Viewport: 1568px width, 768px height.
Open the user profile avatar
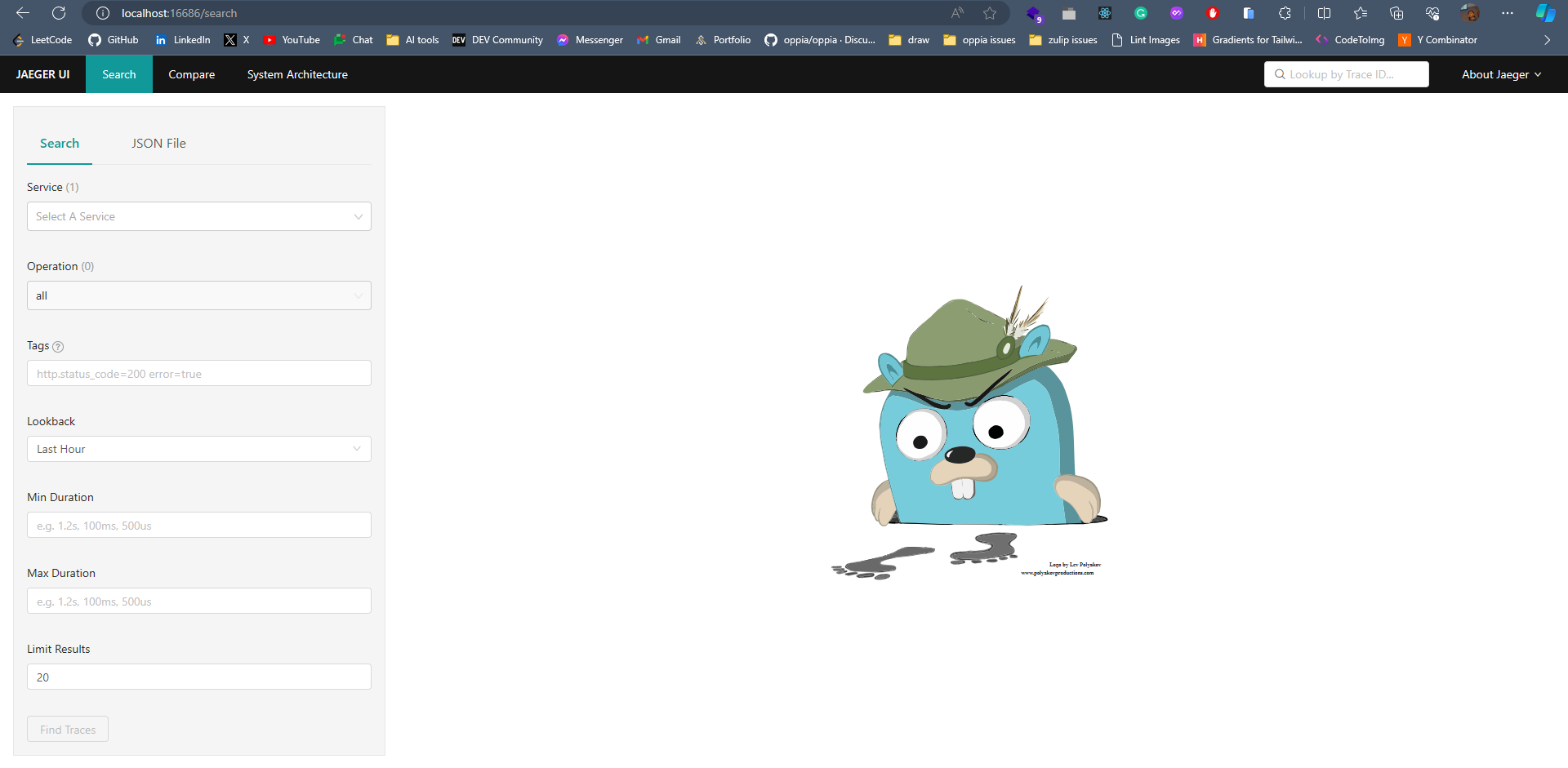tap(1470, 13)
